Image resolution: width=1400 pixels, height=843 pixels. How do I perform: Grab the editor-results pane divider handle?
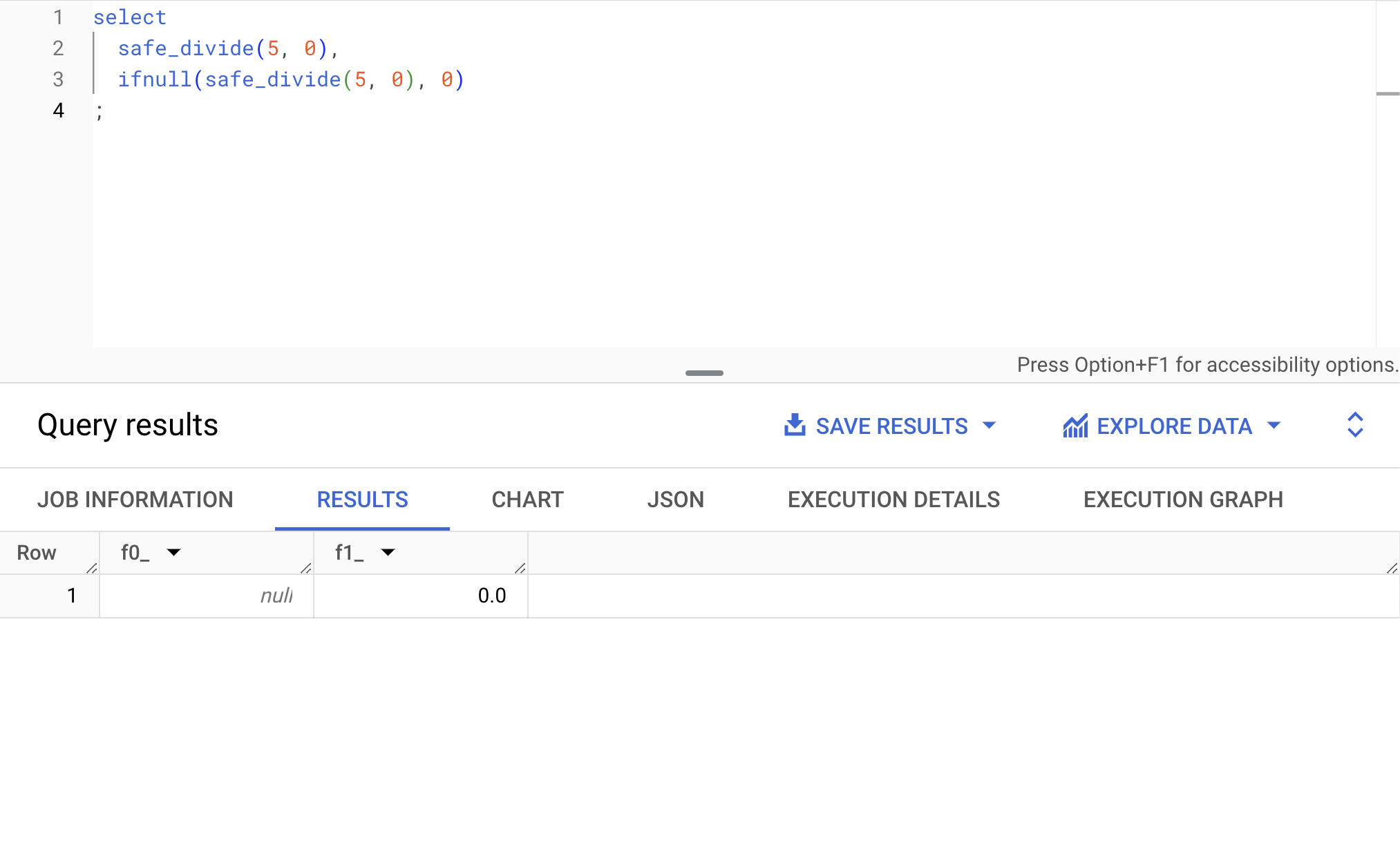[x=704, y=373]
